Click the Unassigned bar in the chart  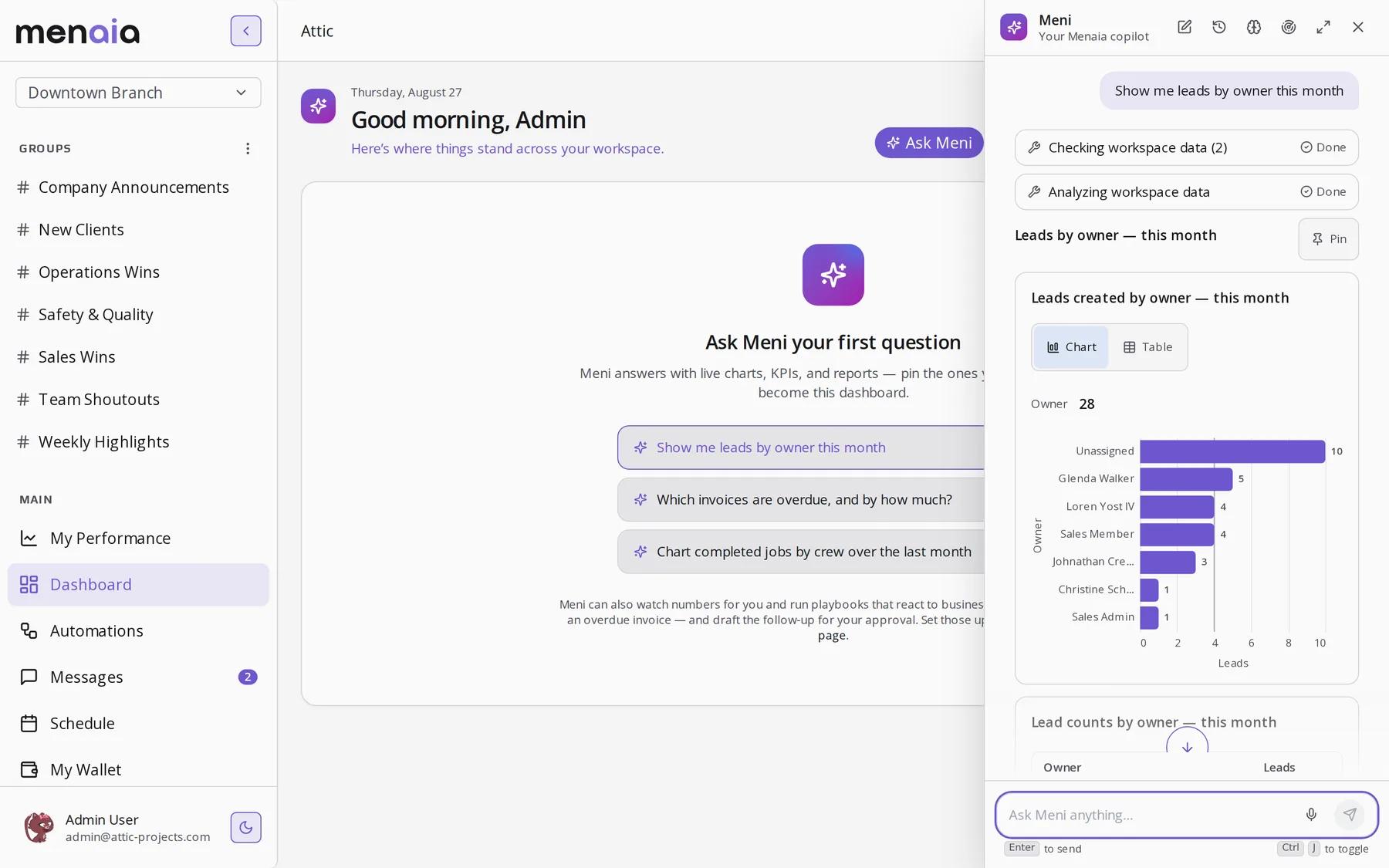point(1232,451)
